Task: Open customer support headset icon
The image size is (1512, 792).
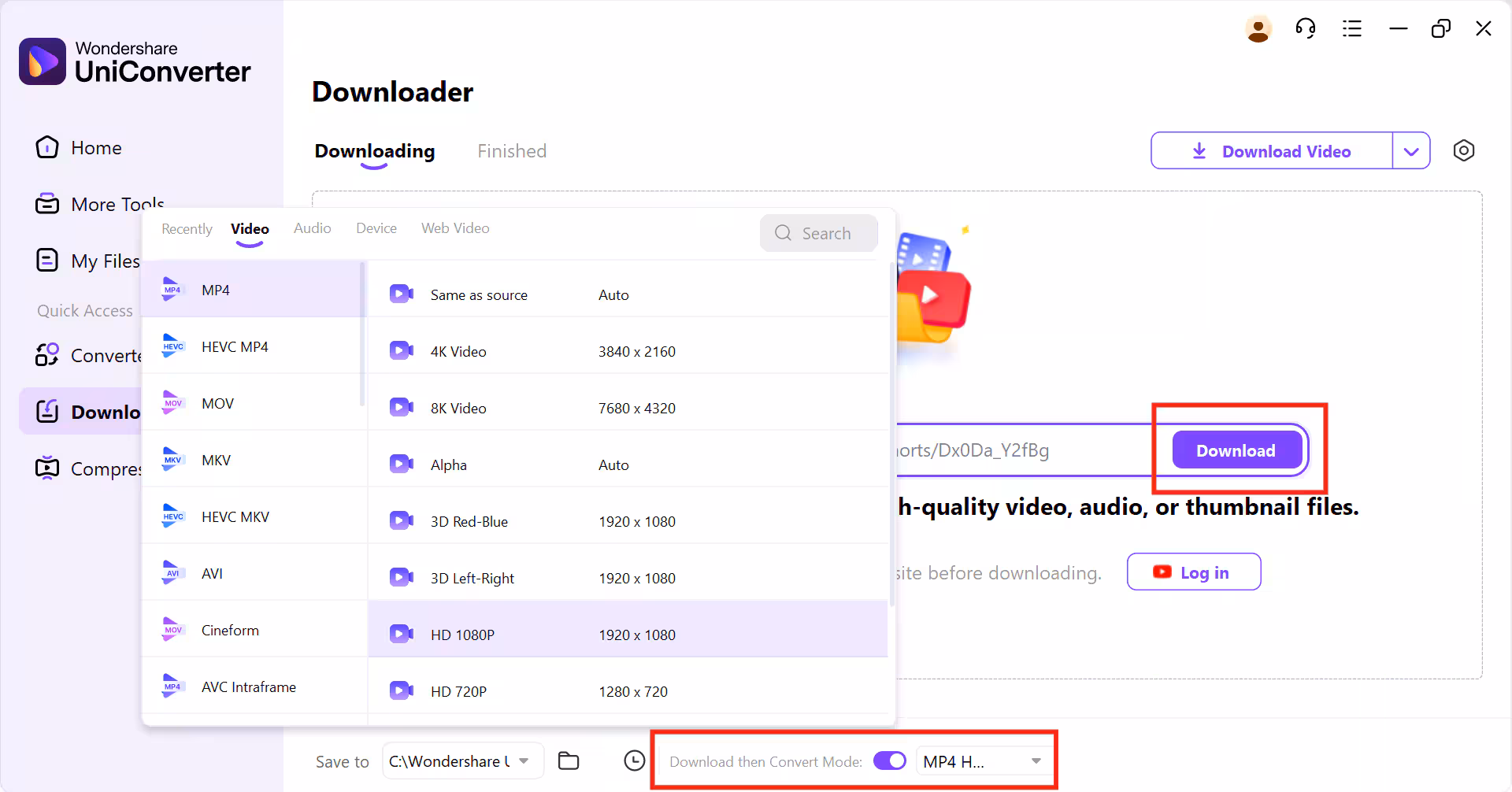Action: 1306,29
